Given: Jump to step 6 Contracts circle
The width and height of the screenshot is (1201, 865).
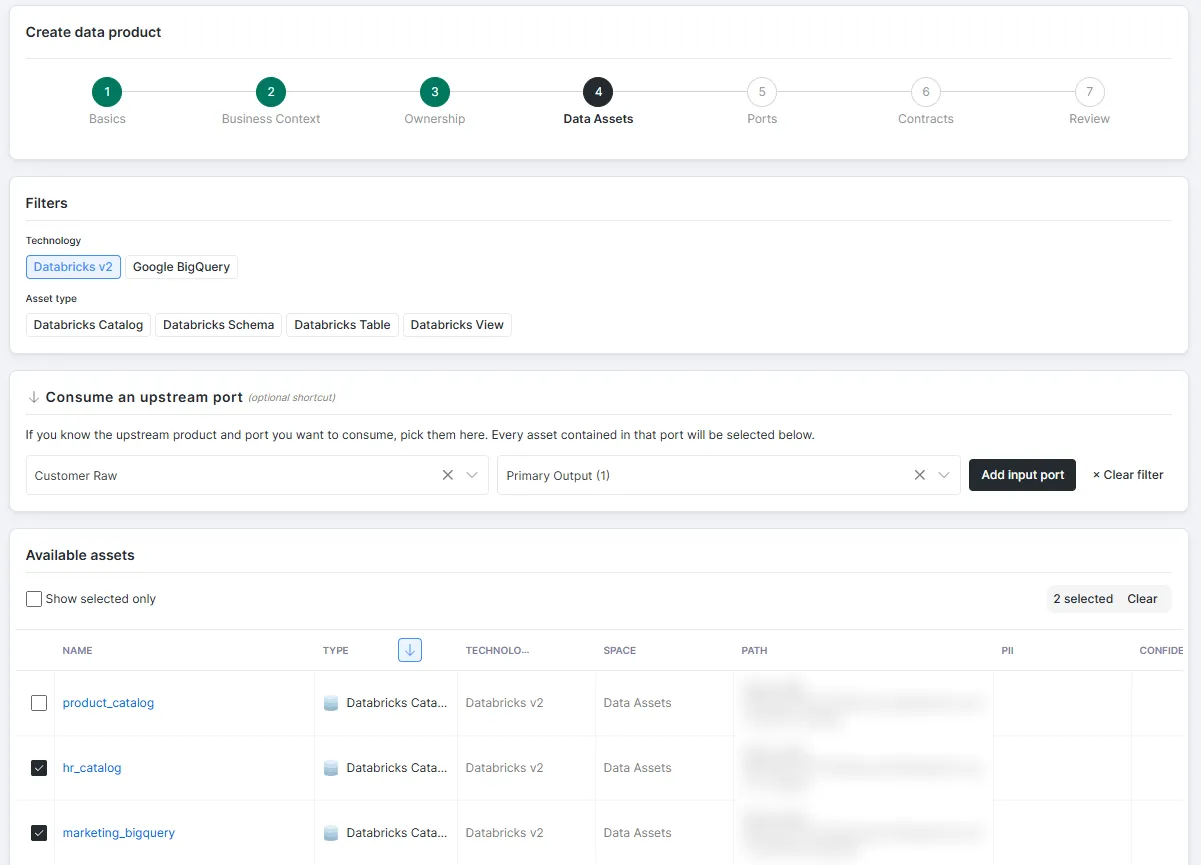Looking at the screenshot, I should tap(926, 92).
